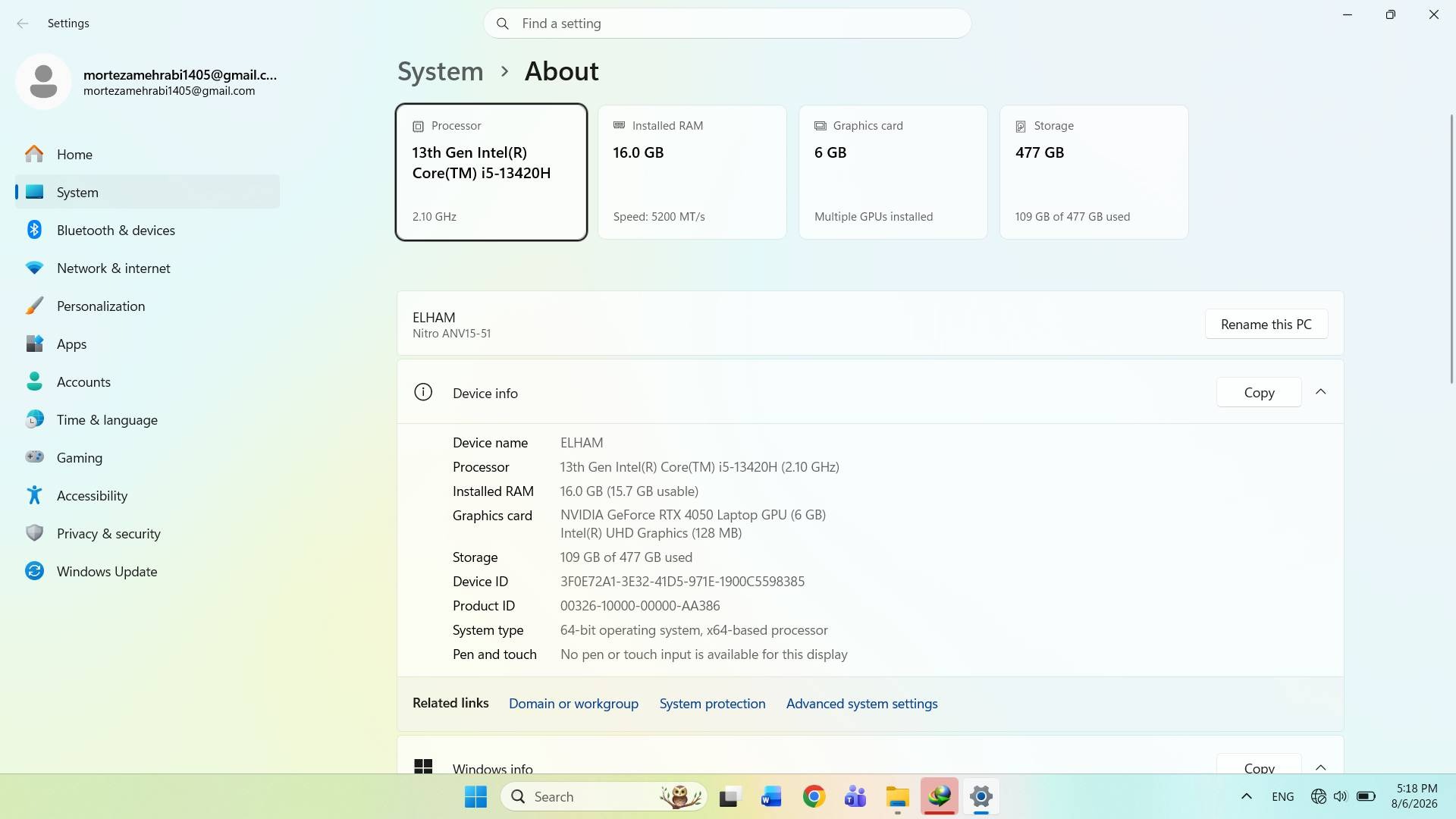Go back with the arrow icon
Image resolution: width=1456 pixels, height=819 pixels.
[23, 24]
